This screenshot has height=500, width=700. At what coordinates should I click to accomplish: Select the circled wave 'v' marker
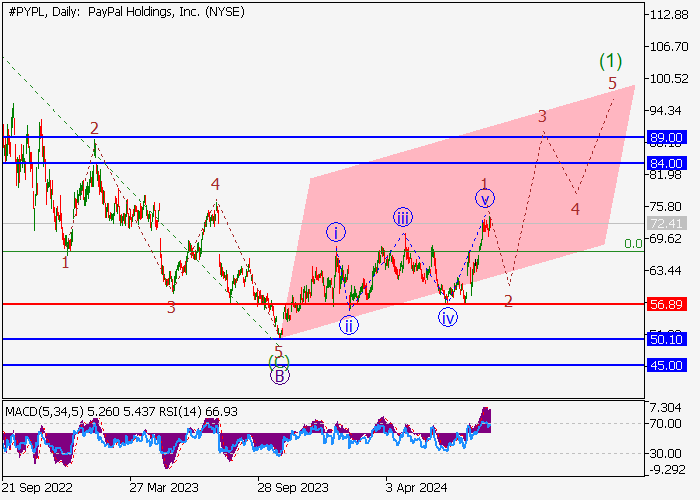pyautogui.click(x=485, y=199)
